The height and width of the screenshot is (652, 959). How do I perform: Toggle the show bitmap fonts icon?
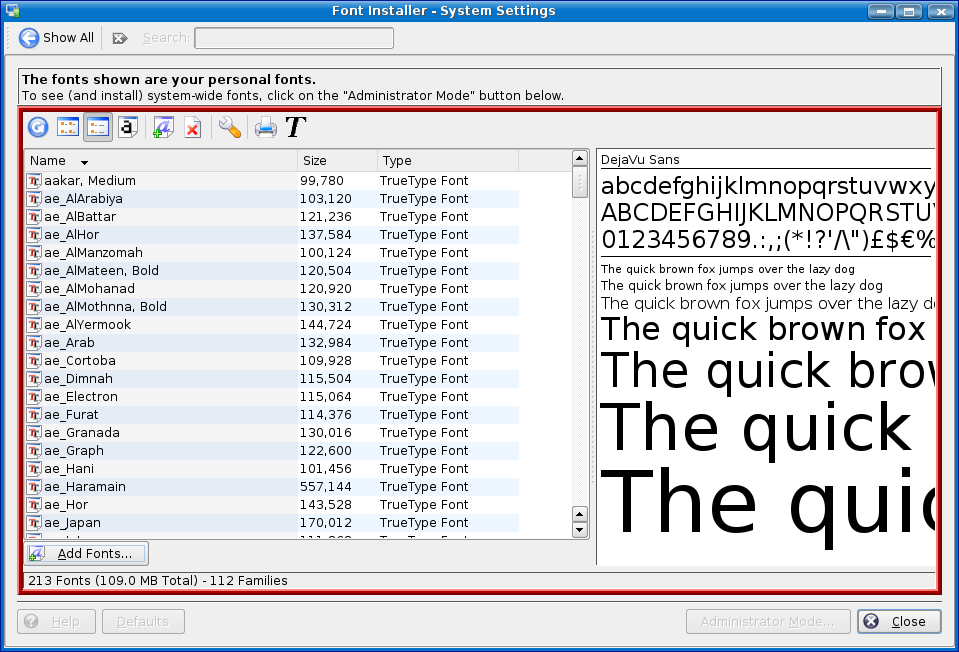[x=127, y=127]
